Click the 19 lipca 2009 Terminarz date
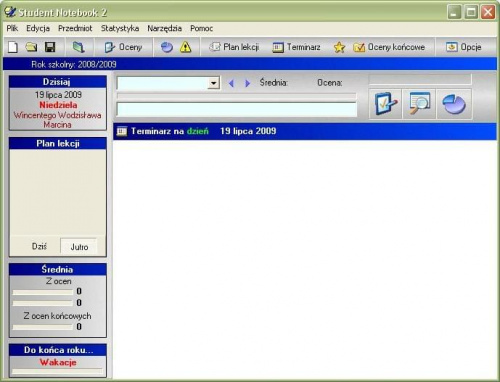Image resolution: width=500 pixels, height=382 pixels. 248,131
